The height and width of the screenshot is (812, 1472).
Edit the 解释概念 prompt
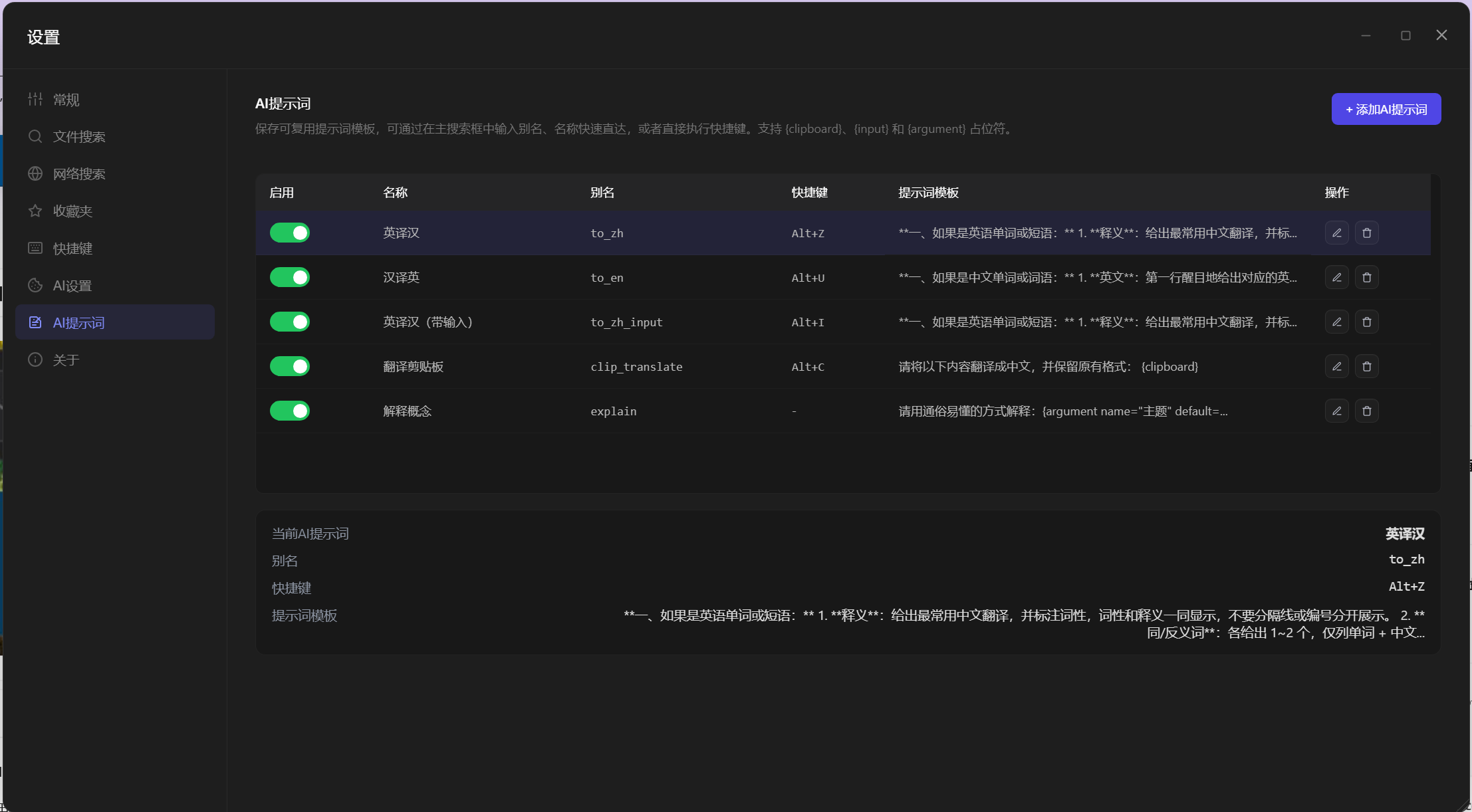(1336, 411)
